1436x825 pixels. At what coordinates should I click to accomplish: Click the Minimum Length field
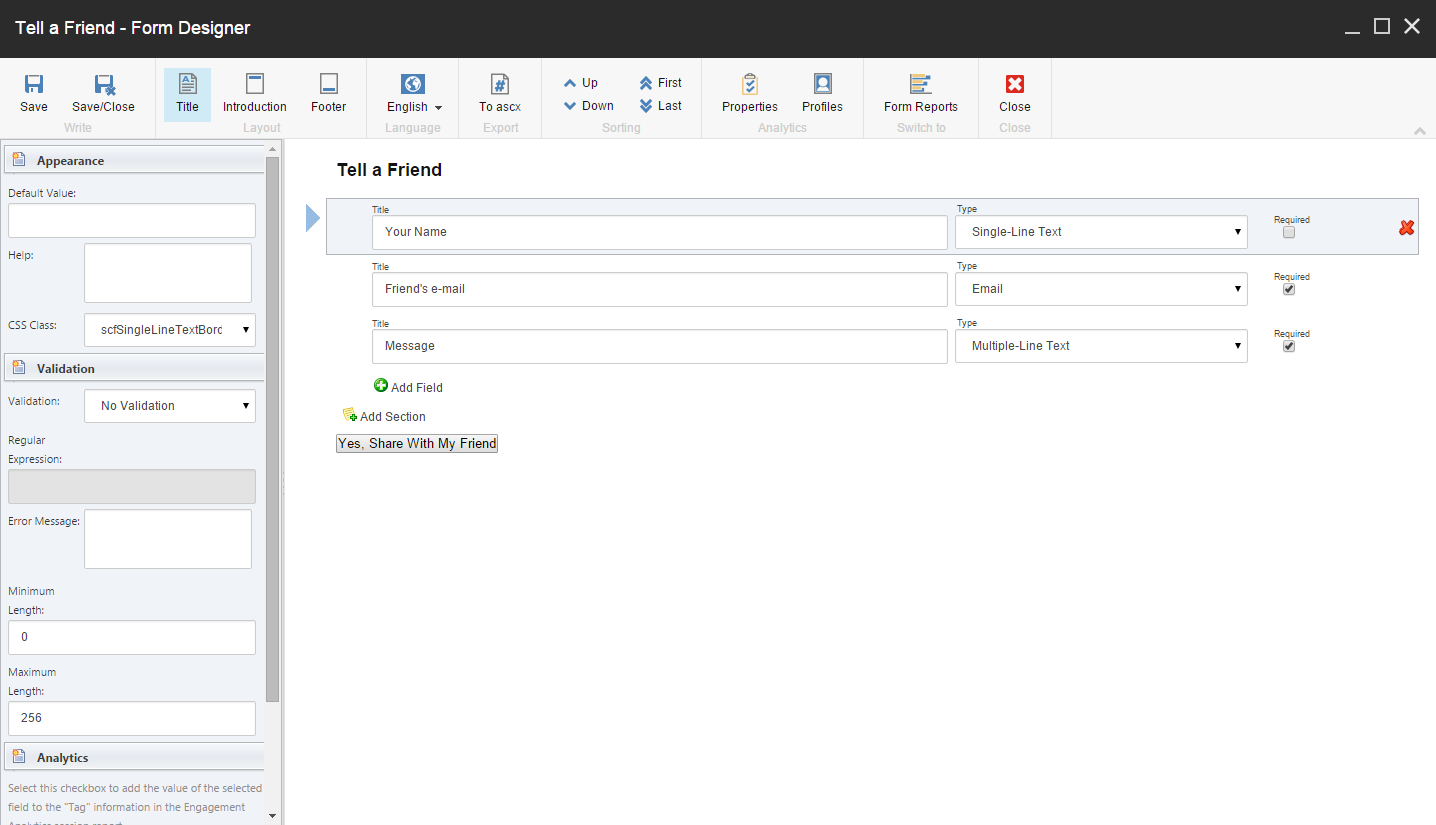coord(132,637)
